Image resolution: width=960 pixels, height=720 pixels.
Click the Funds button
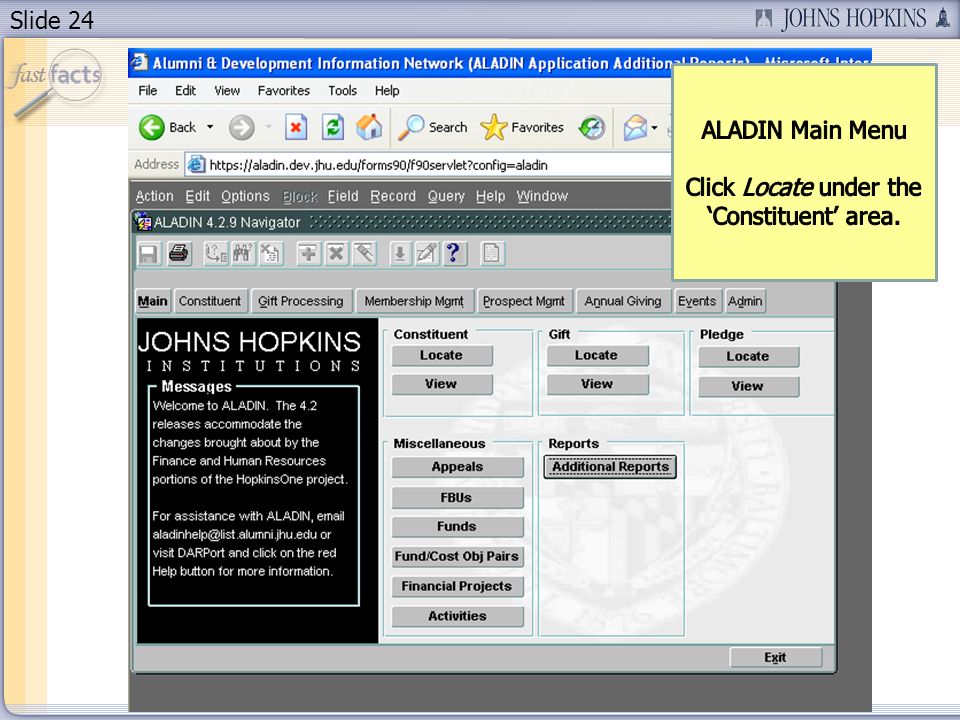click(457, 527)
